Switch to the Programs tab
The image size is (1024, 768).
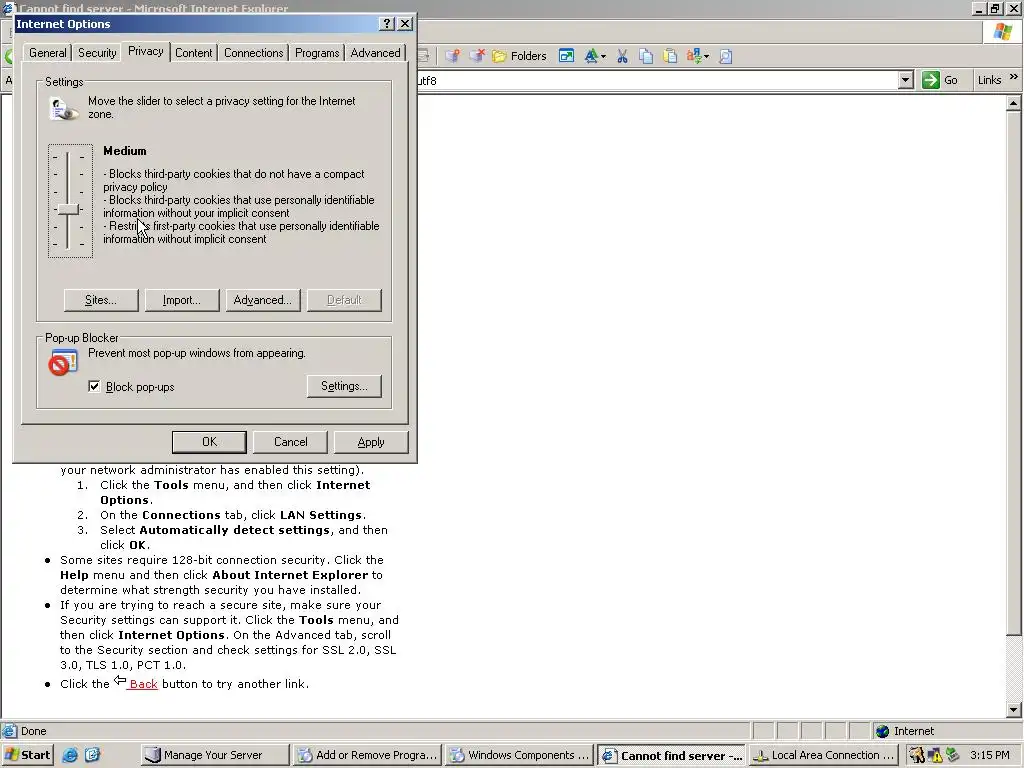pos(317,53)
